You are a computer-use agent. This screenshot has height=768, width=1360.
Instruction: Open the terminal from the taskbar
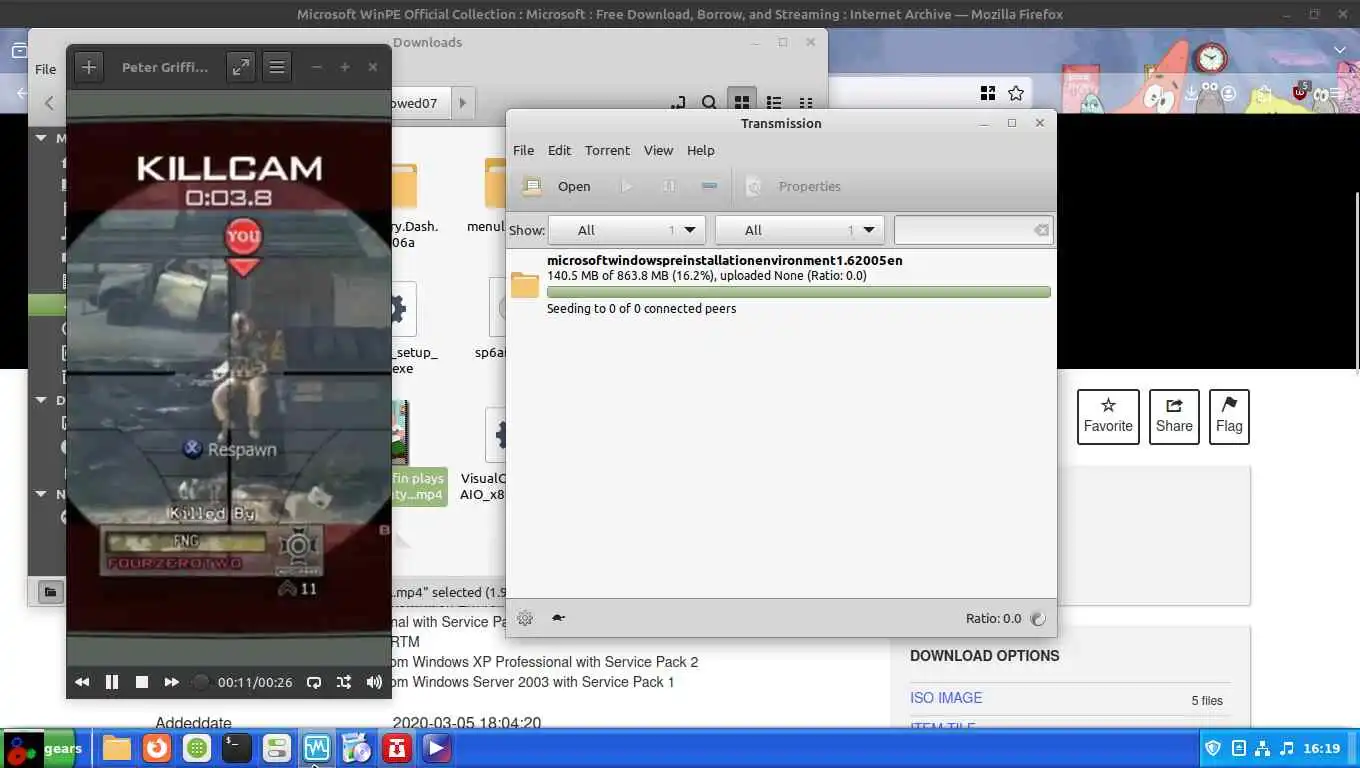point(236,748)
